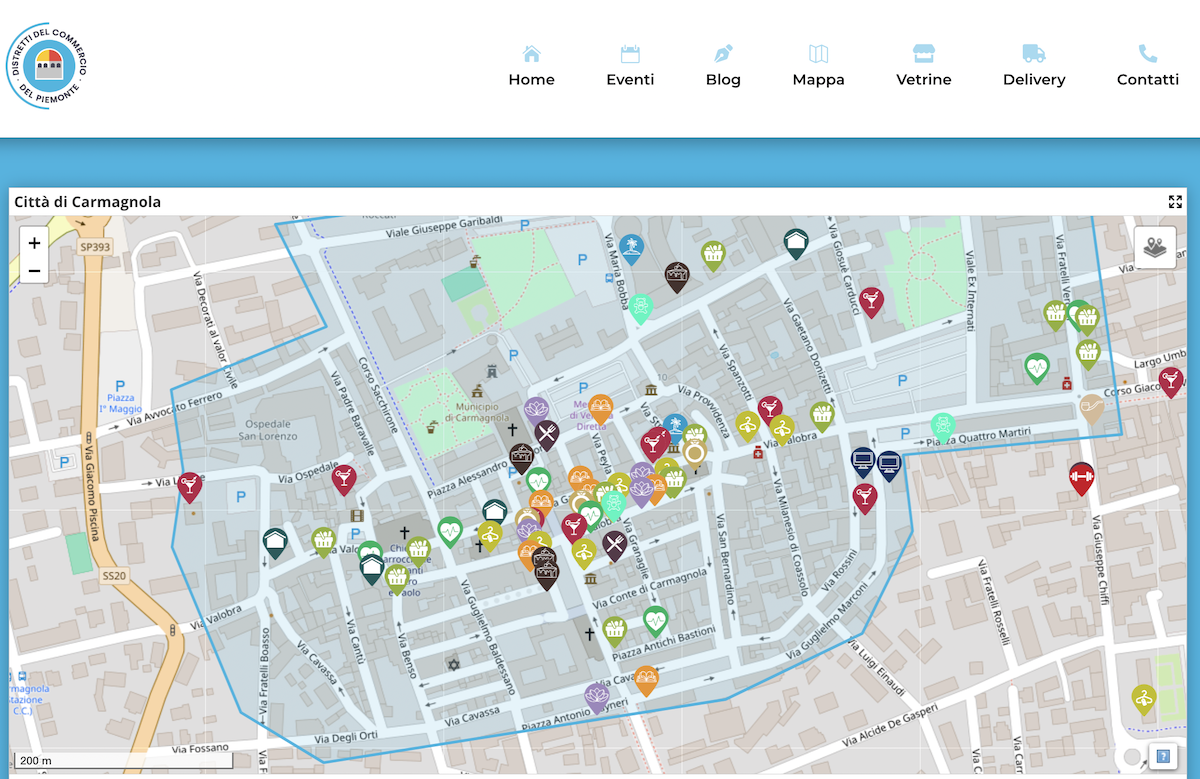Open the Vetrine page
This screenshot has height=779, width=1200.
tap(924, 67)
